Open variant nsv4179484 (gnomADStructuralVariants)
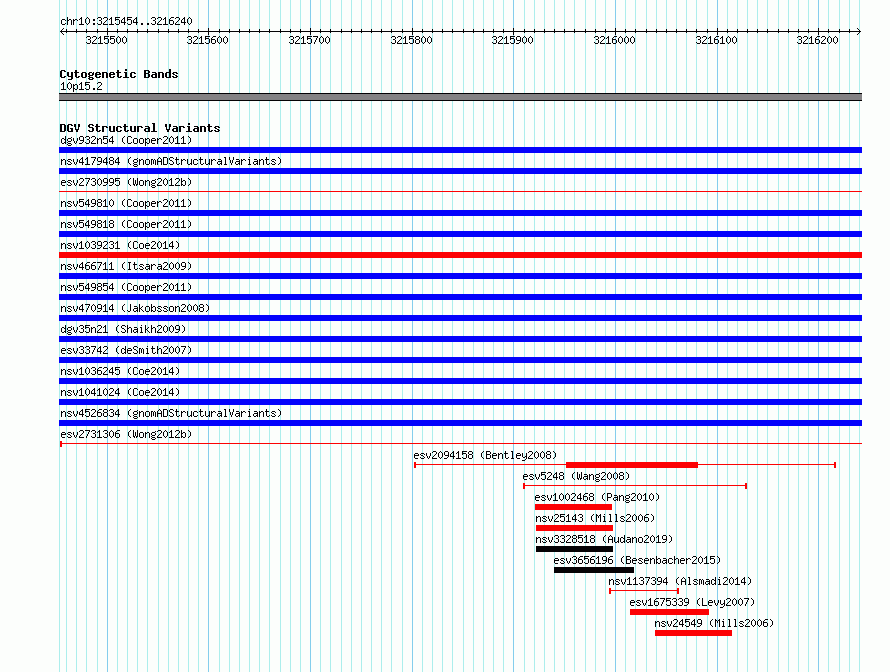This screenshot has width=890, height=672. 171,161
